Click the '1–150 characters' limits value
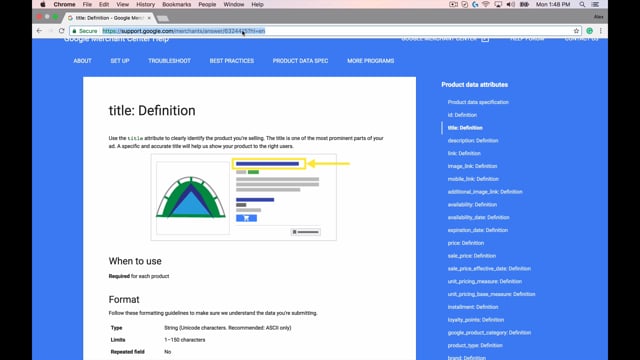 [184, 340]
